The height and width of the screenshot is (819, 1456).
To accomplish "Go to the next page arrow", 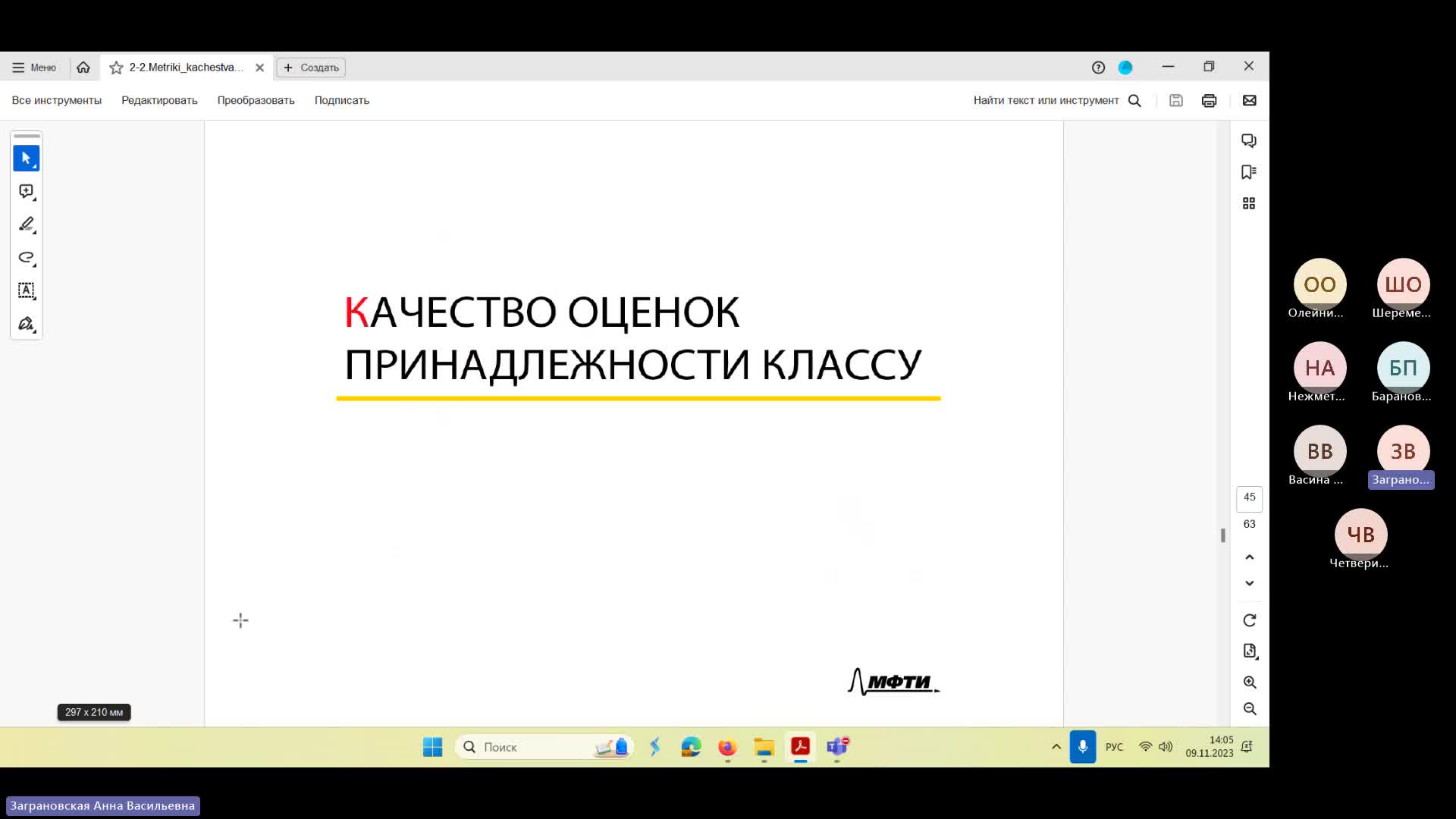I will point(1250,583).
